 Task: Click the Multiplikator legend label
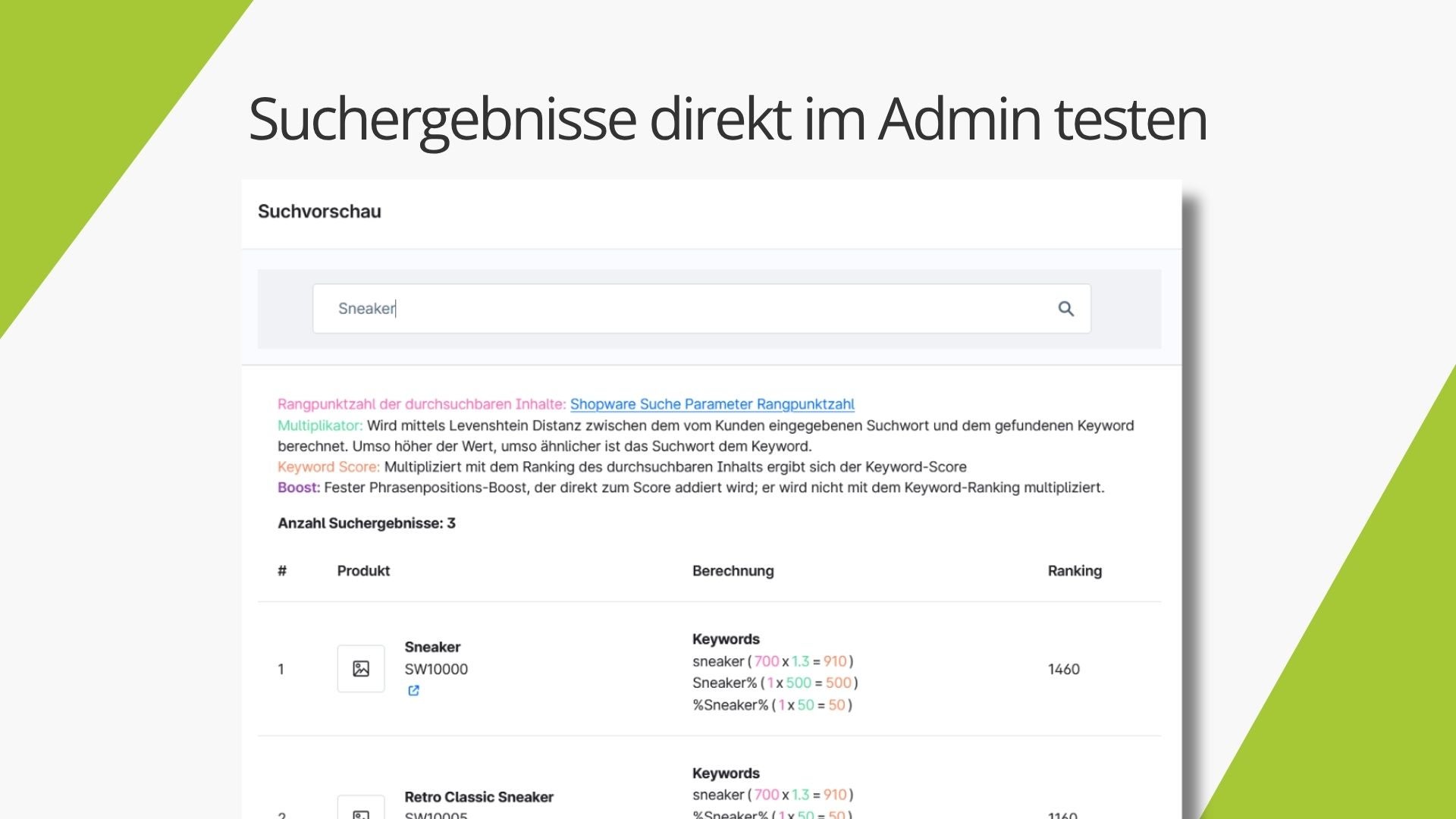320,425
